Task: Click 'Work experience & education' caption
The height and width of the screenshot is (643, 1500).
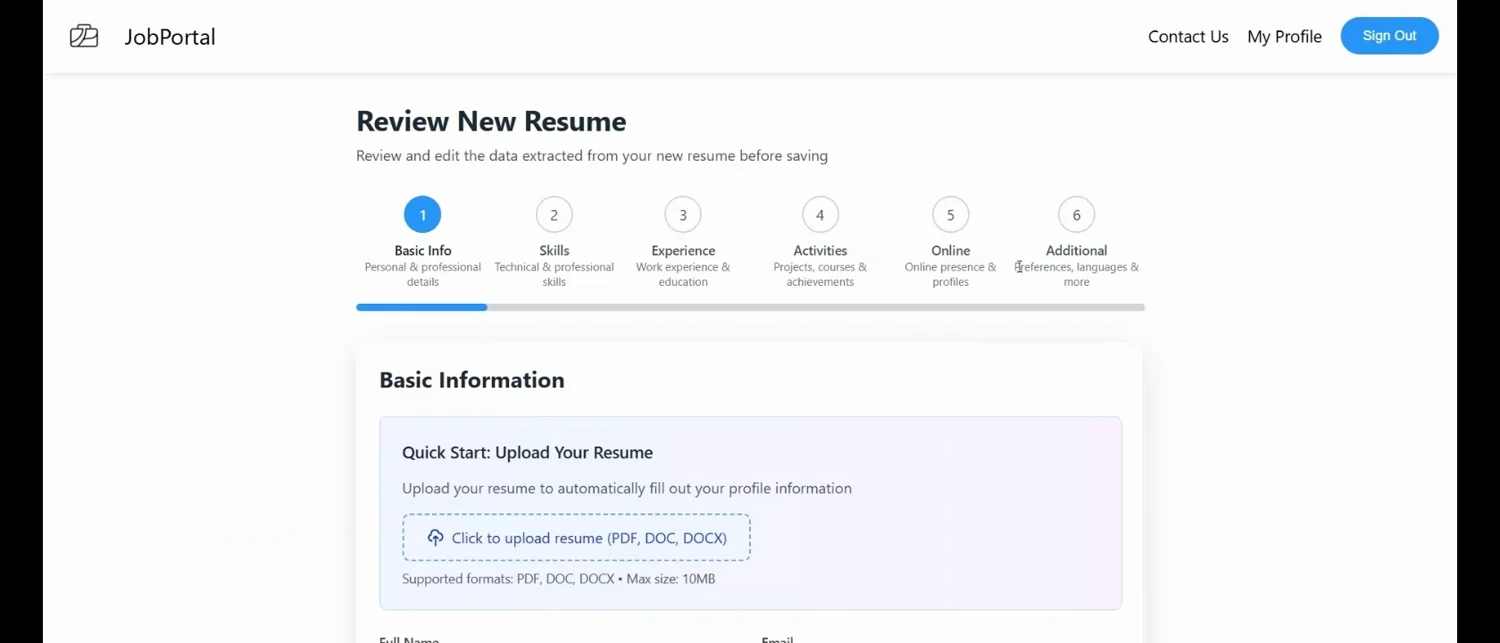Action: tap(683, 275)
